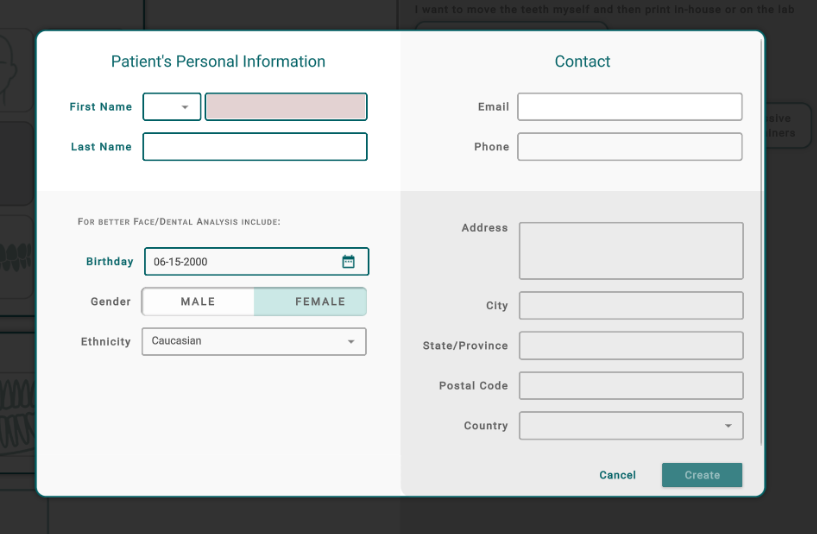Click the Gender label
Screen dimensions: 817x534
click(110, 302)
